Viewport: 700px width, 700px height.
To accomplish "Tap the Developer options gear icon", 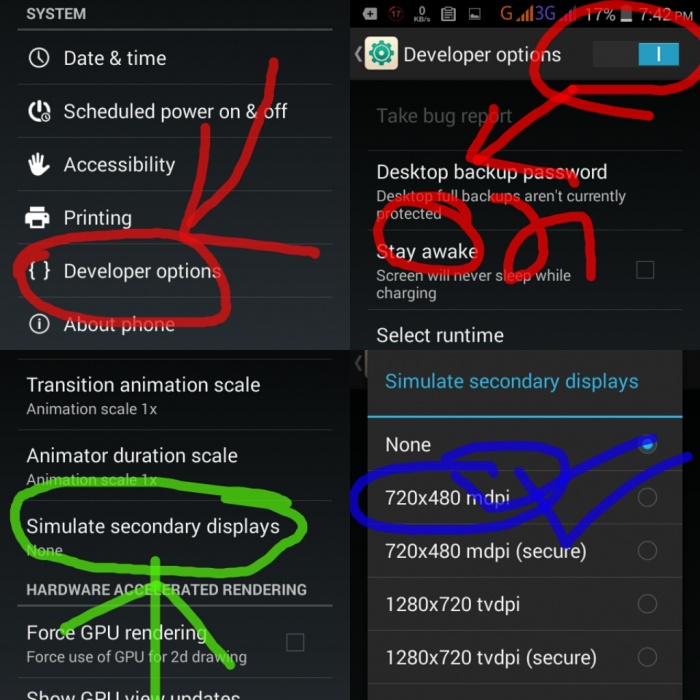I will (381, 54).
